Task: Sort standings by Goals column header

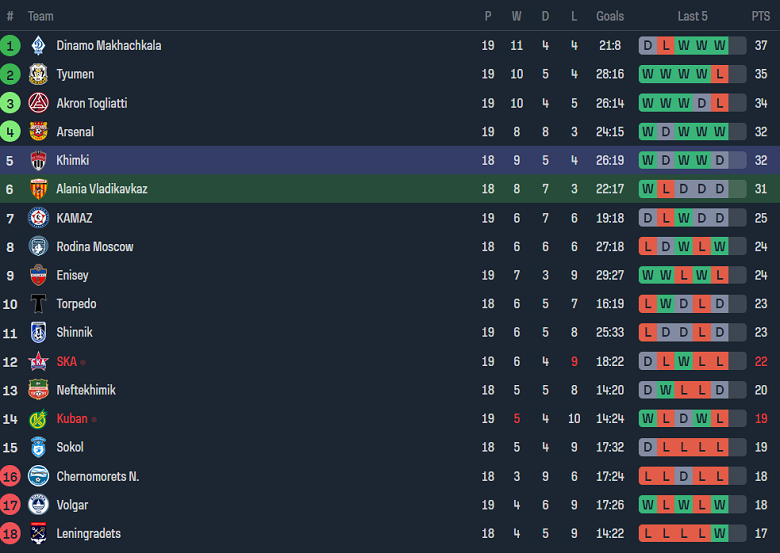Action: [x=610, y=16]
